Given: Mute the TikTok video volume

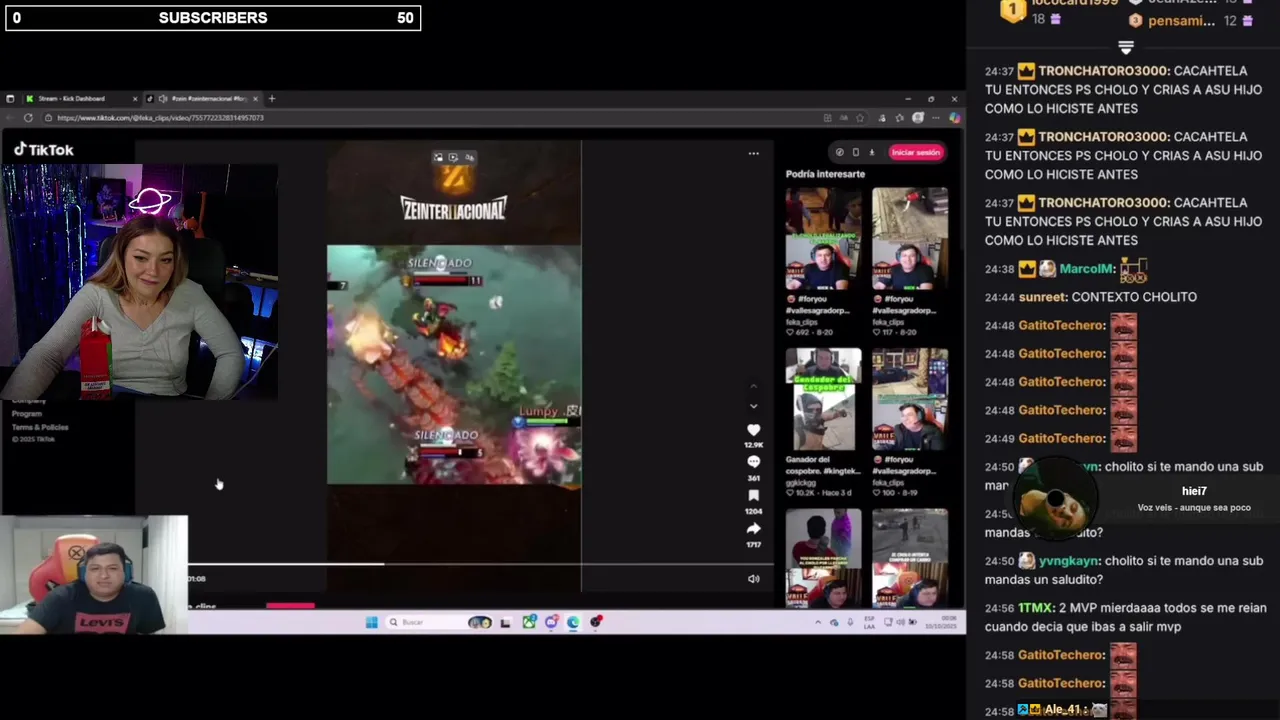Looking at the screenshot, I should (753, 578).
